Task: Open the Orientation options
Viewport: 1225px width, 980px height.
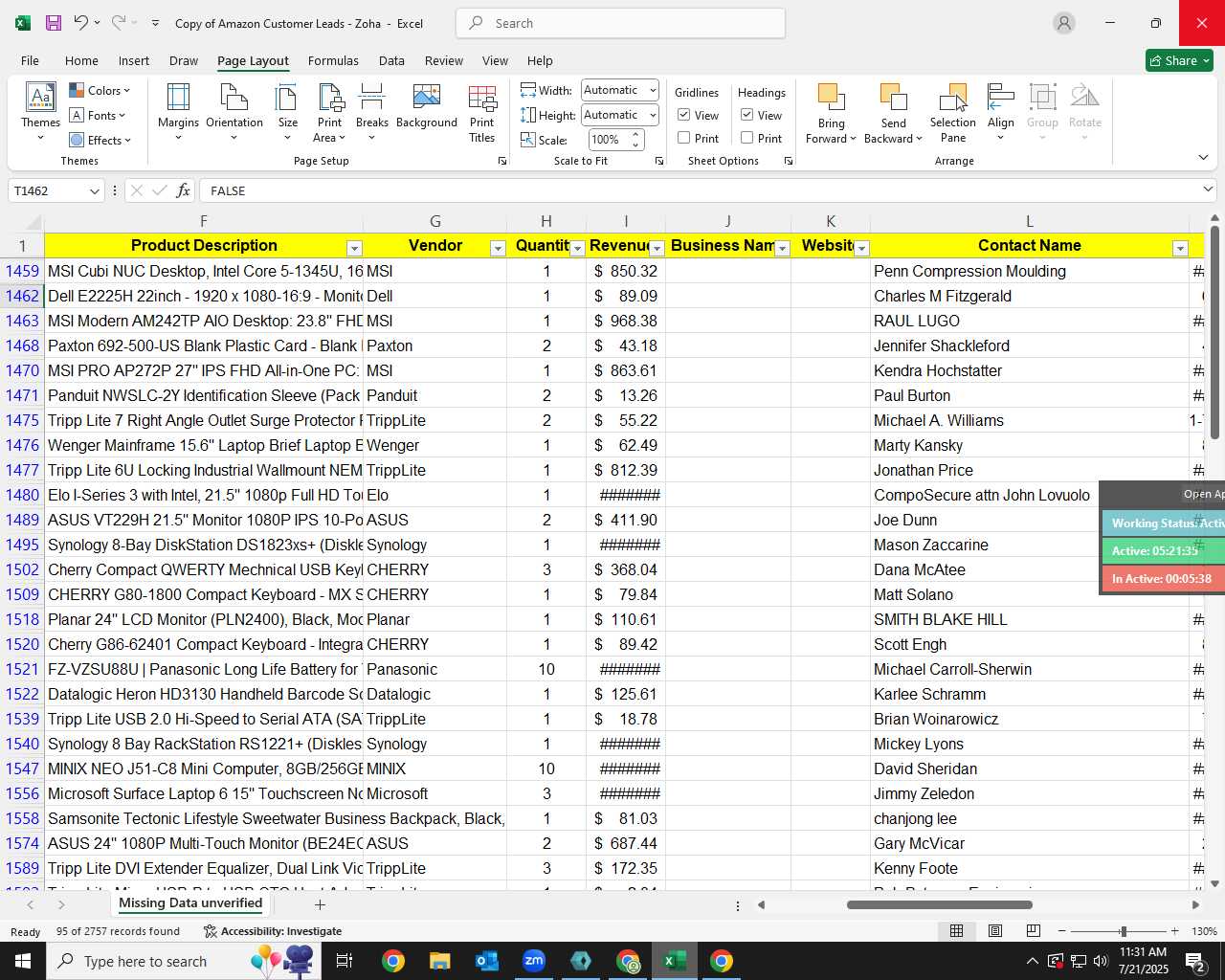Action: (234, 112)
